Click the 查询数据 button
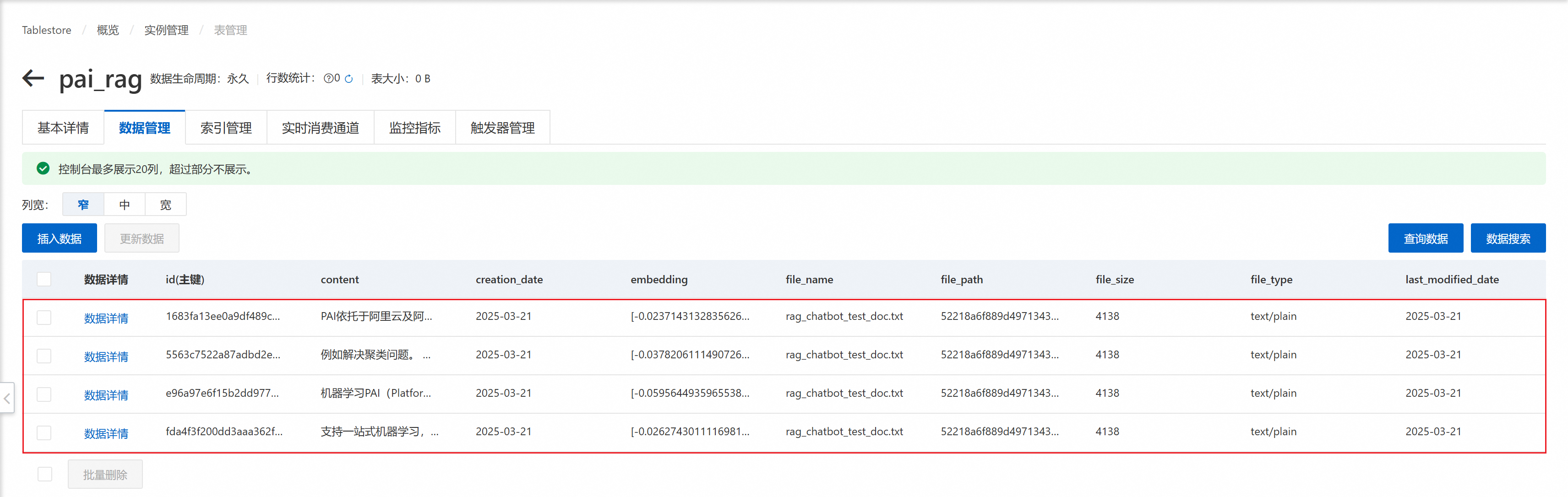Screen dimensions: 1568x497 tap(1425, 238)
